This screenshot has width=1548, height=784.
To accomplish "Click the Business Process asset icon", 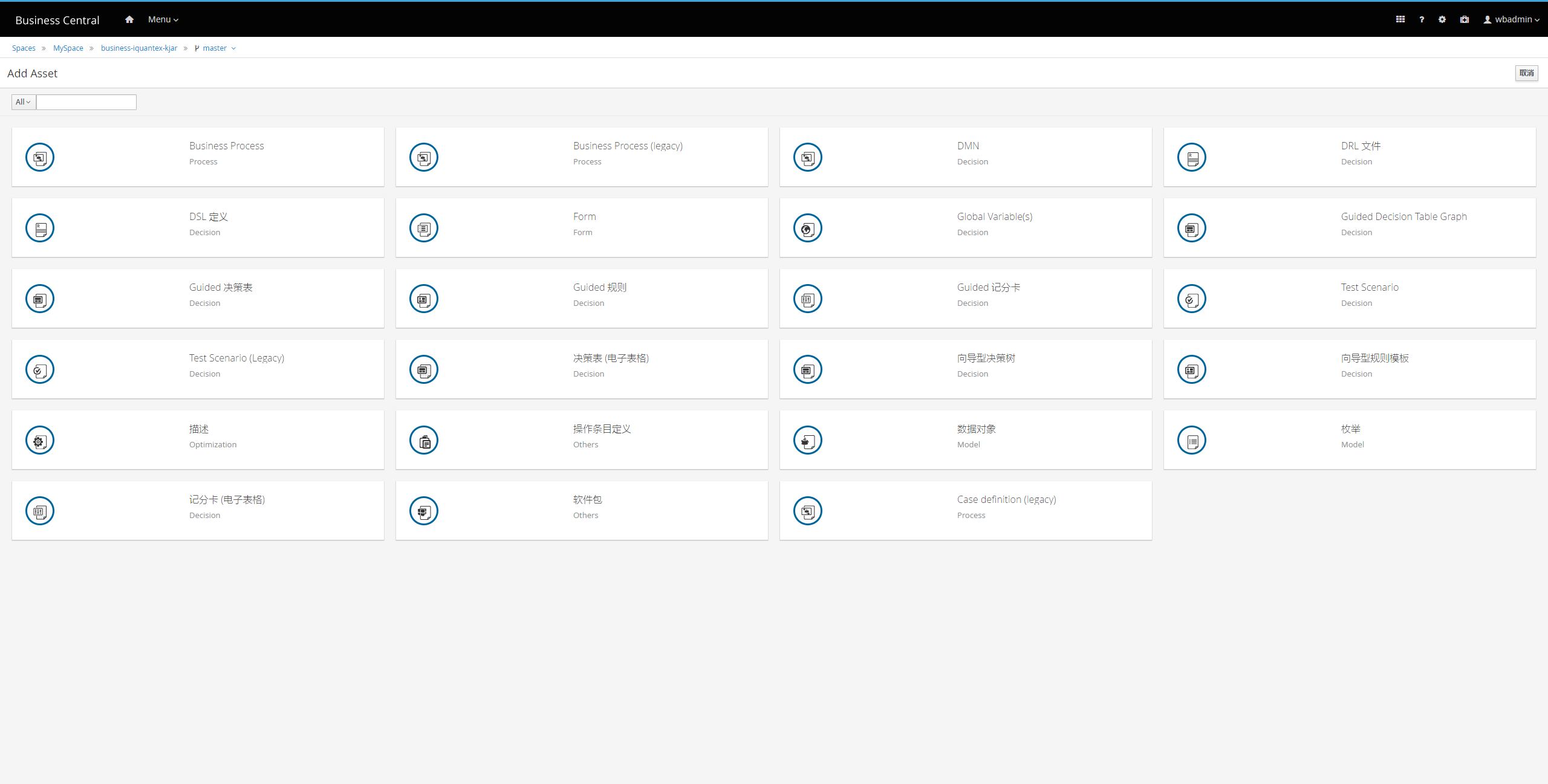I will click(x=40, y=157).
